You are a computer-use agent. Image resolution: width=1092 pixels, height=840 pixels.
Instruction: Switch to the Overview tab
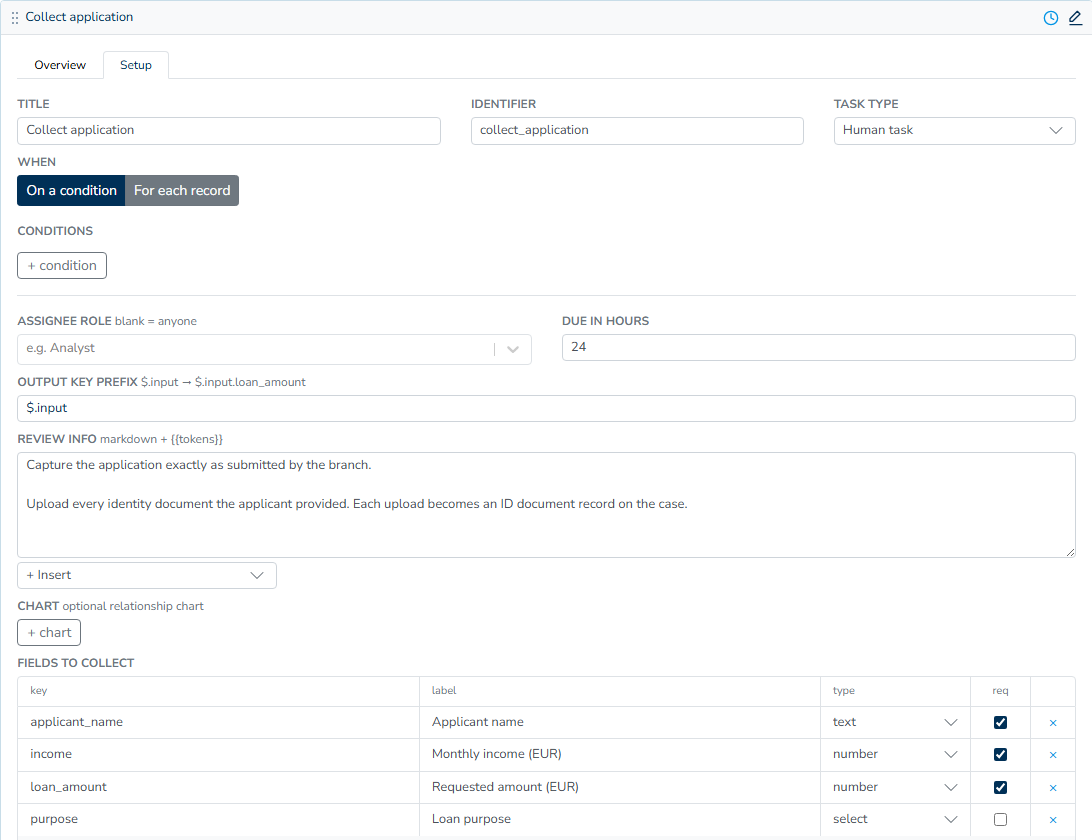pyautogui.click(x=60, y=65)
